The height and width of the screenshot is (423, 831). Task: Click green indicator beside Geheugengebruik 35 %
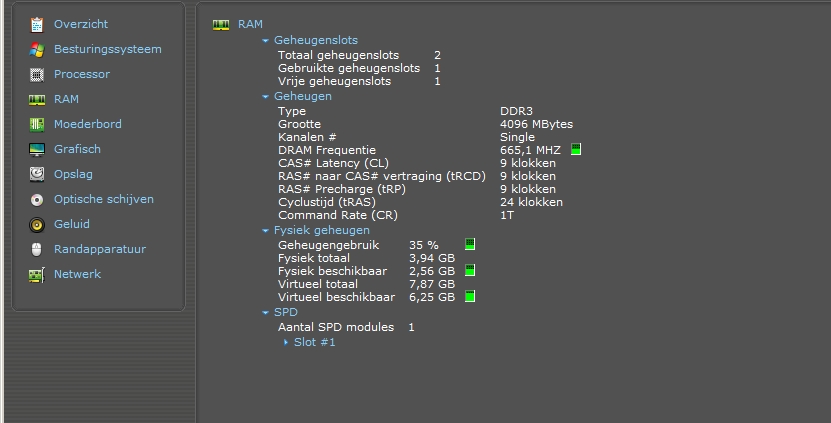click(470, 244)
